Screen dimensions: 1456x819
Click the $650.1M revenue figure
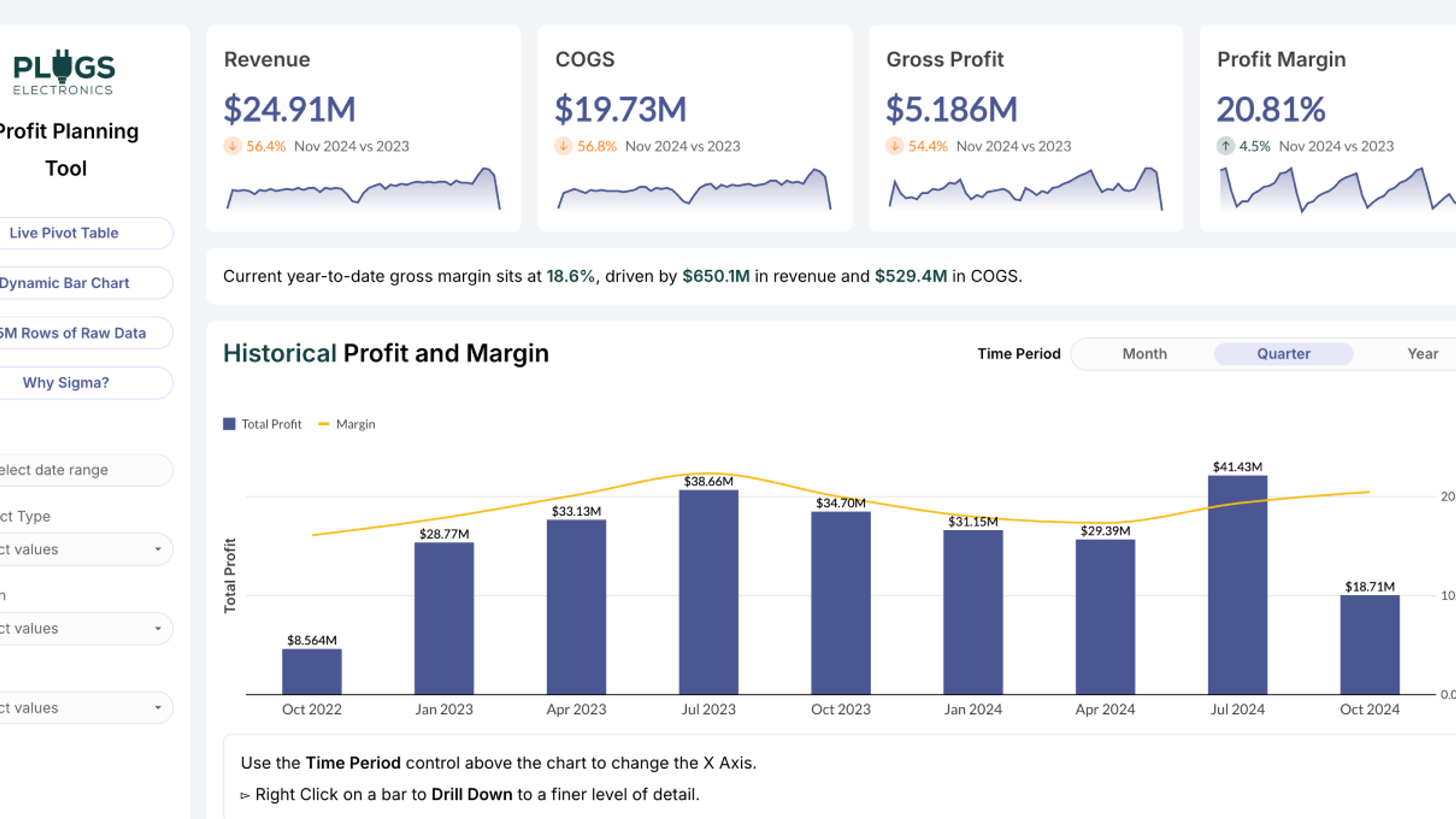(x=716, y=276)
